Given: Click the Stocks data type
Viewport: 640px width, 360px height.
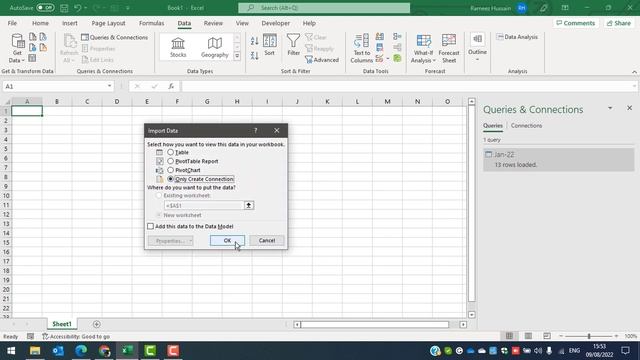Looking at the screenshot, I should (x=178, y=47).
